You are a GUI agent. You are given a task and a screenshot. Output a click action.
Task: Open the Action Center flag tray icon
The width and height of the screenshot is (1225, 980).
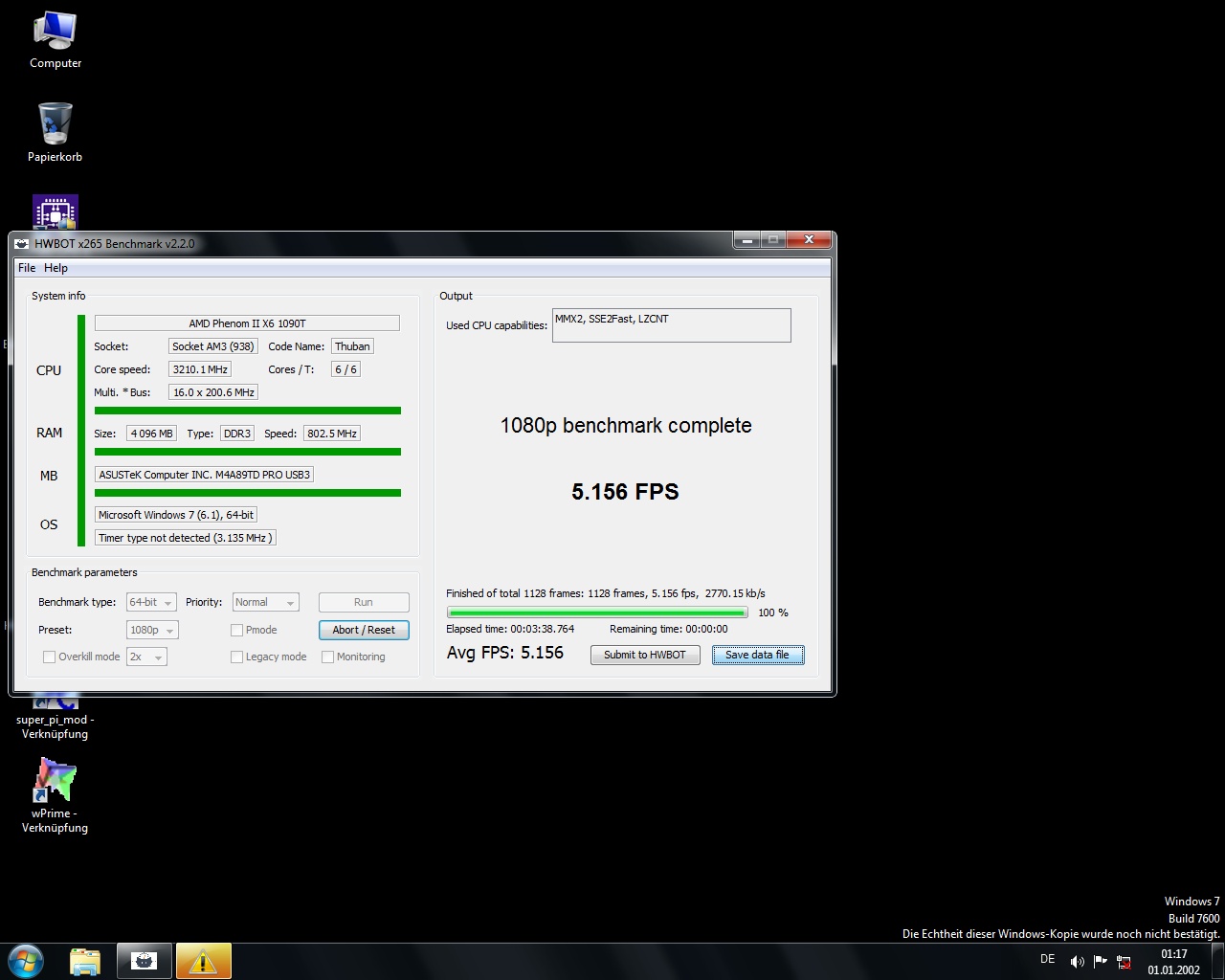click(1101, 962)
